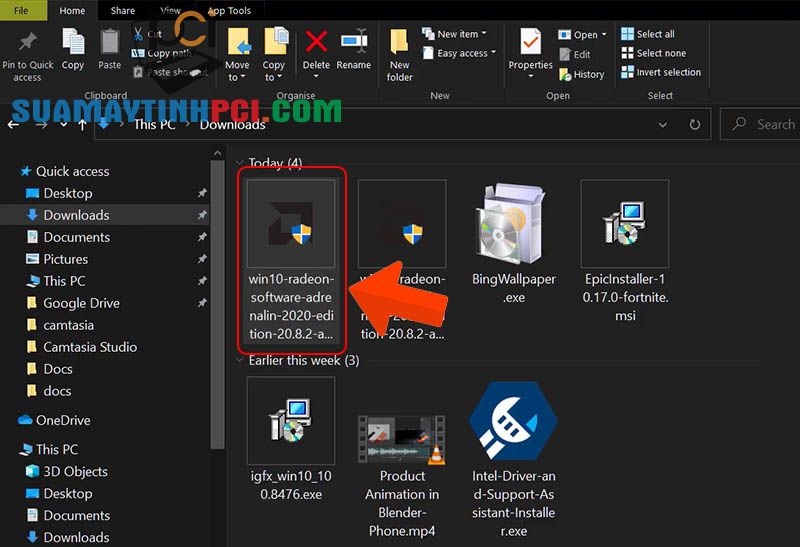Image resolution: width=800 pixels, height=547 pixels.
Task: Select BingWallpaper.exe file
Action: point(513,243)
